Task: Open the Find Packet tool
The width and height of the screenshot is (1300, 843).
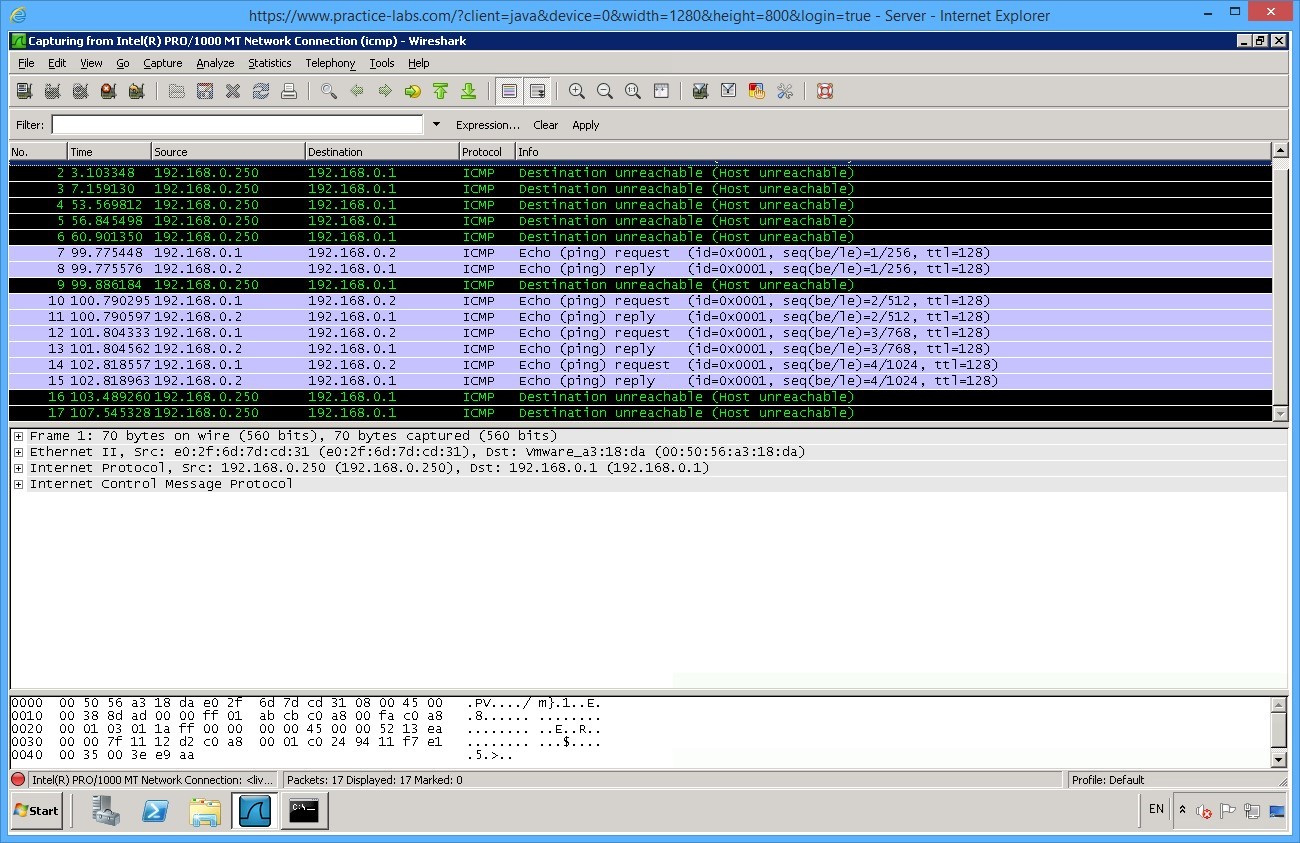Action: coord(328,91)
